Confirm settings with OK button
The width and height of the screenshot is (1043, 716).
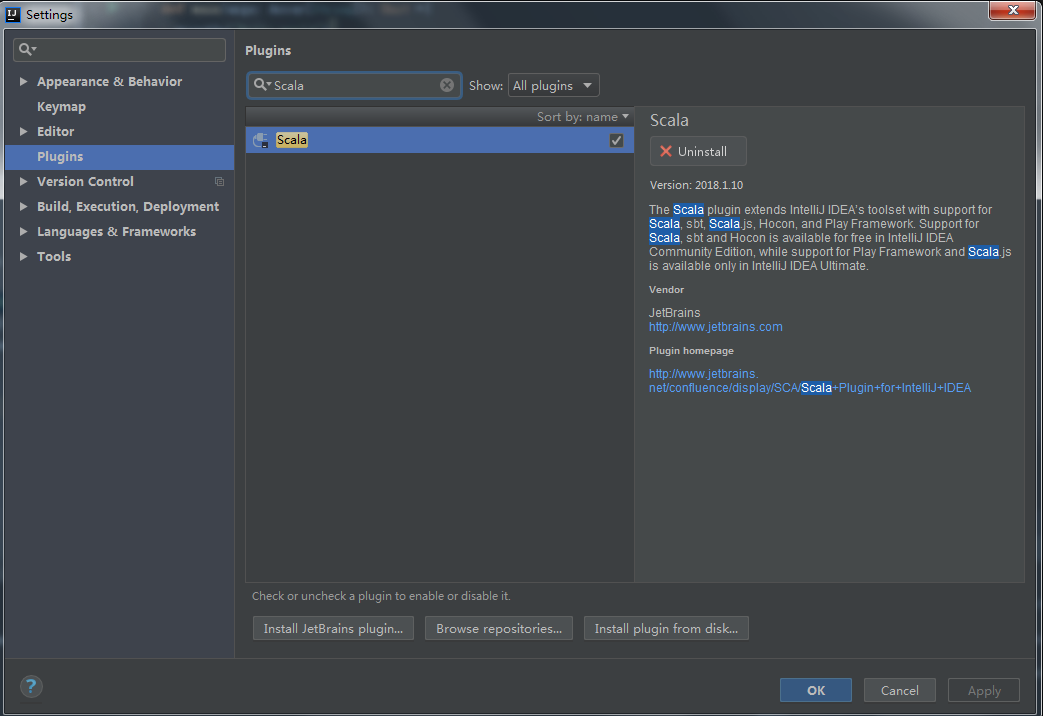pyautogui.click(x=816, y=690)
